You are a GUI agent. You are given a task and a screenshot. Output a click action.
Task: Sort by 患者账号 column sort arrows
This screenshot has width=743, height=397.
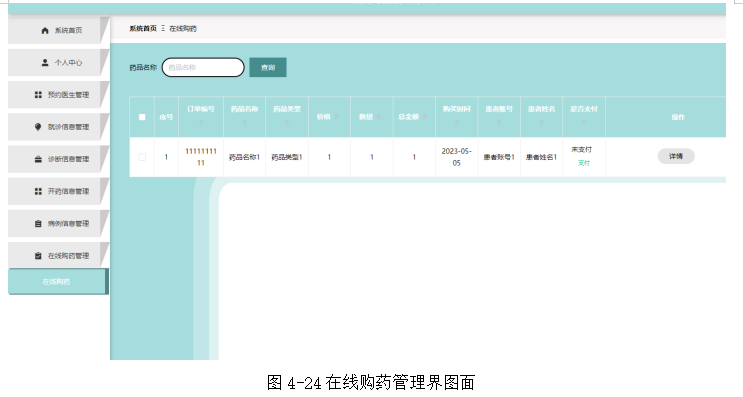[x=499, y=123]
